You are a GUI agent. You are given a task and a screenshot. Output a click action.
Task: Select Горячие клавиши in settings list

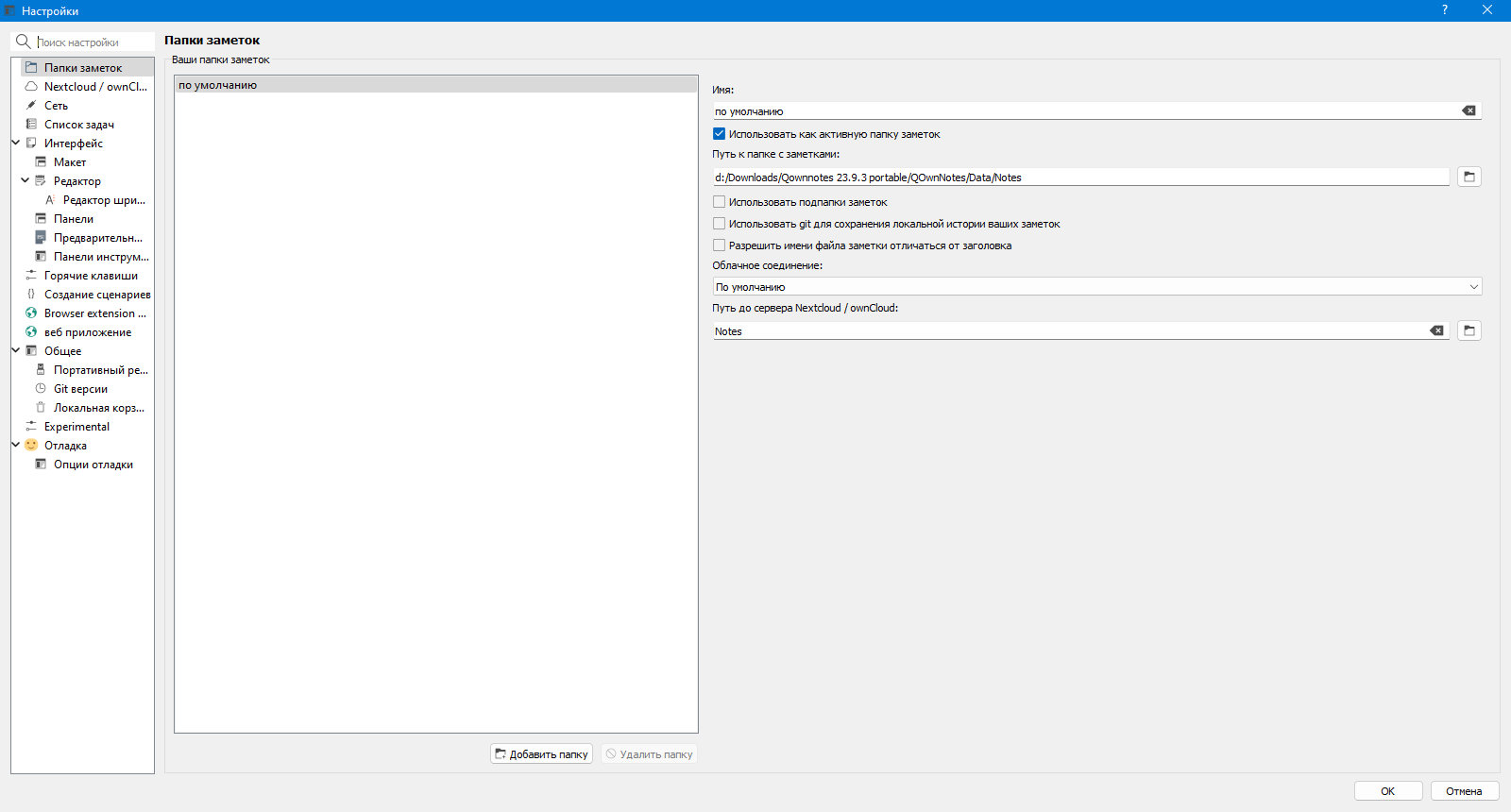coord(91,275)
